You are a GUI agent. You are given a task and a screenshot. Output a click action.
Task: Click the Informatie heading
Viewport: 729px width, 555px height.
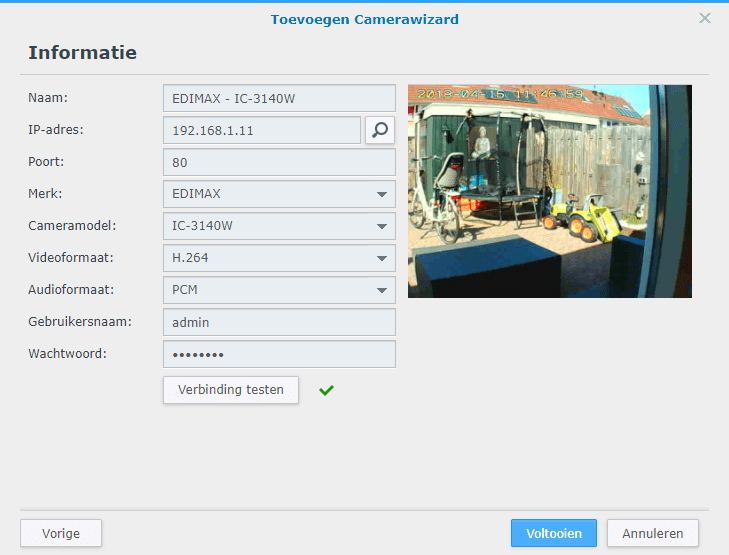(x=82, y=53)
